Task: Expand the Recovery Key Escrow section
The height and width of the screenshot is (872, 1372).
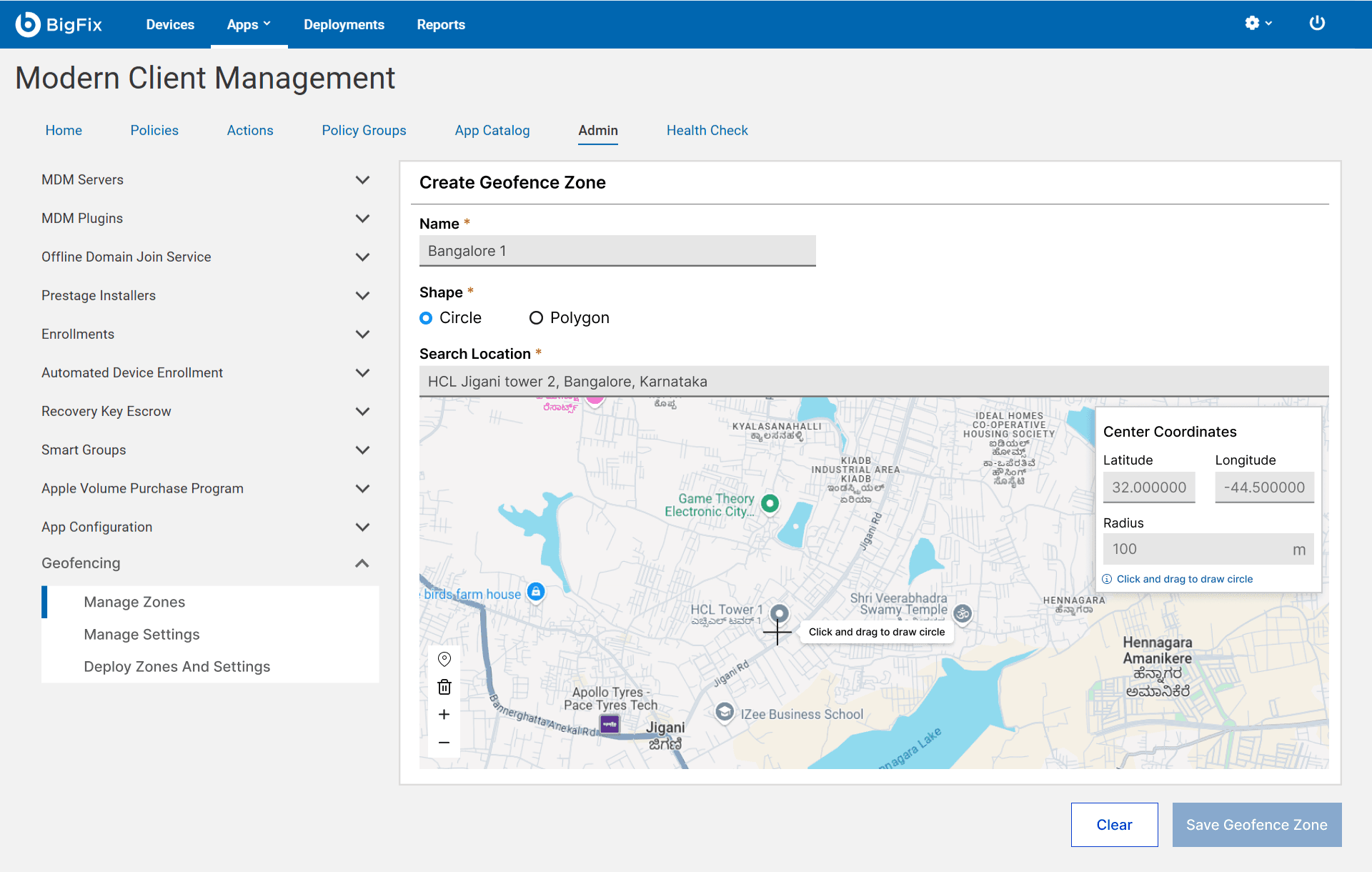Action: [x=362, y=412]
